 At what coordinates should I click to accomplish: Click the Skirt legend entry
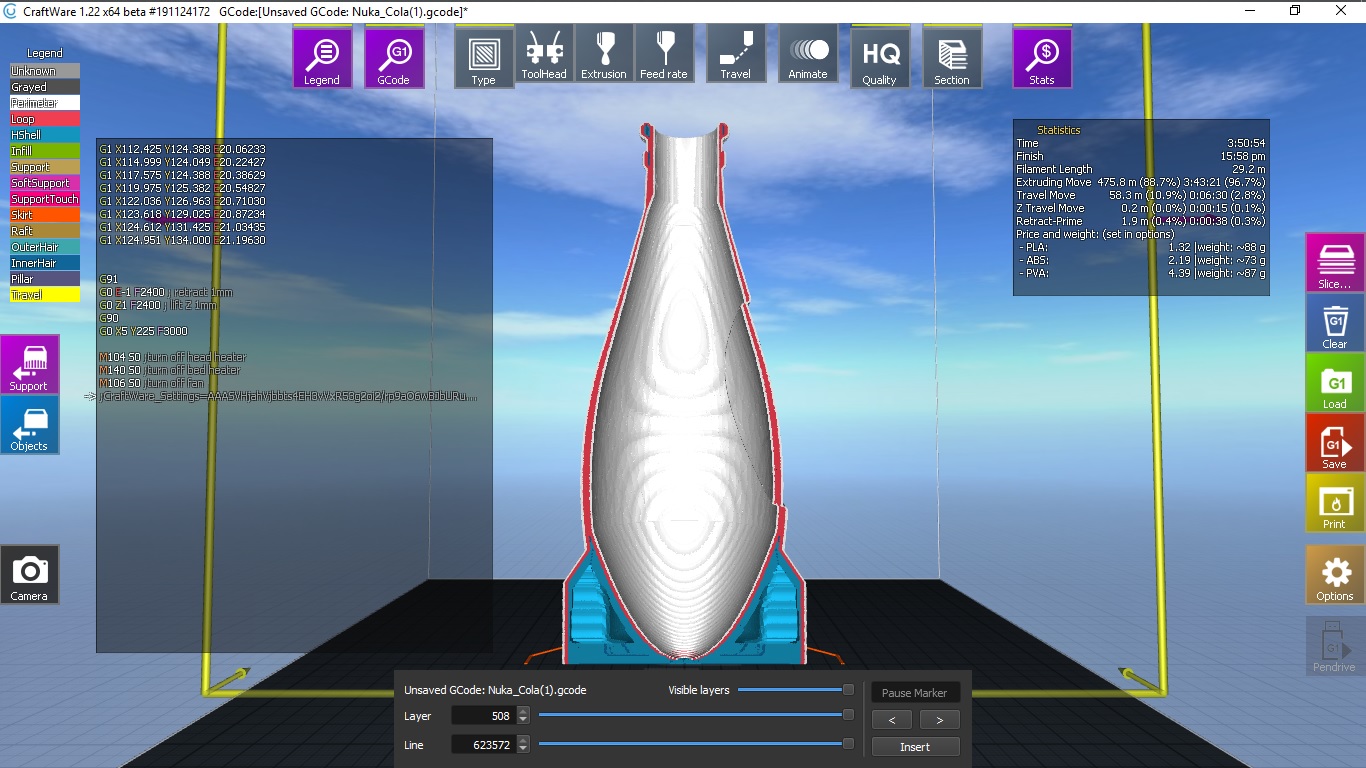(45, 215)
